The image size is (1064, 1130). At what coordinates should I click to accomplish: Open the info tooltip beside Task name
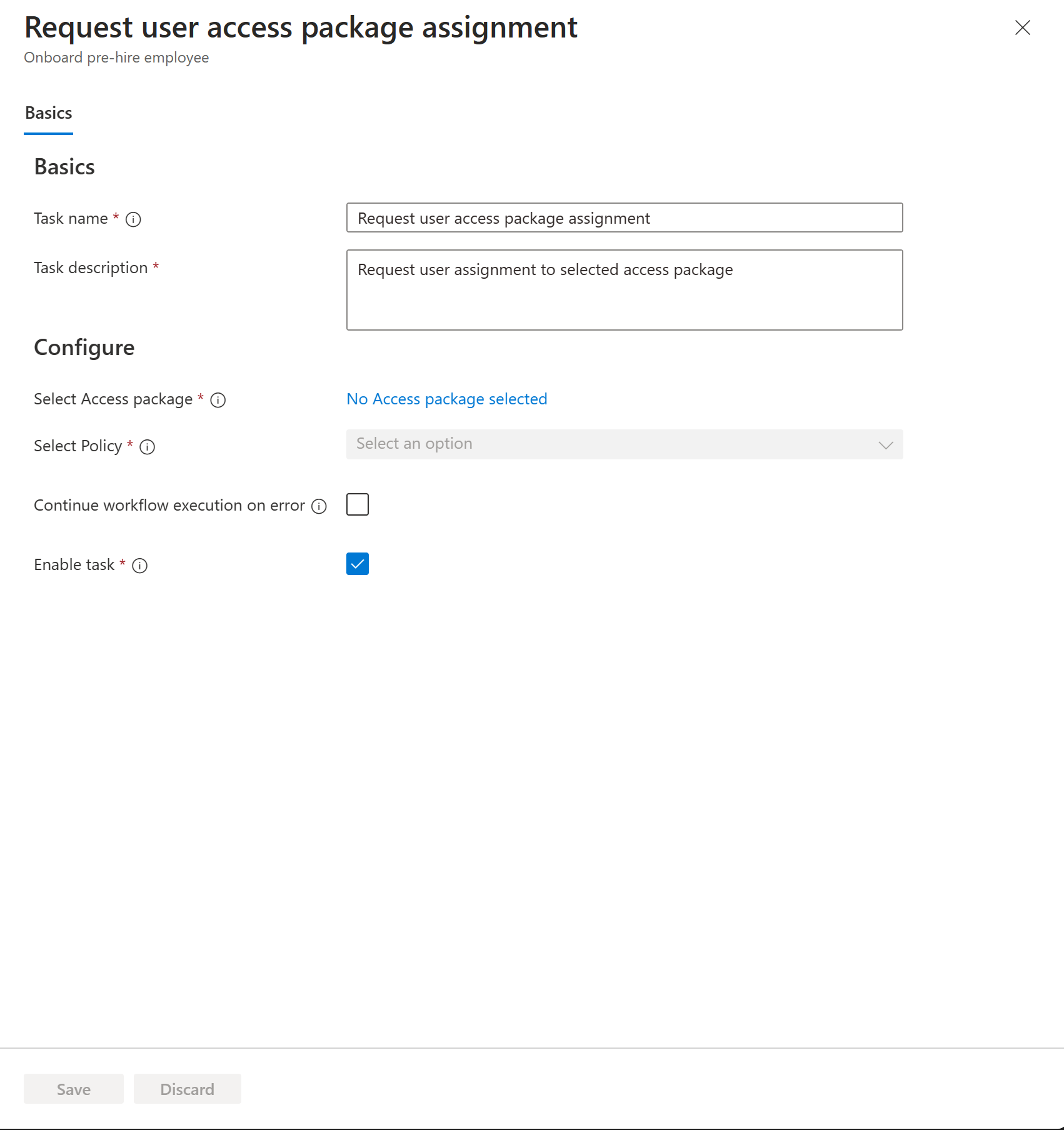[x=133, y=219]
